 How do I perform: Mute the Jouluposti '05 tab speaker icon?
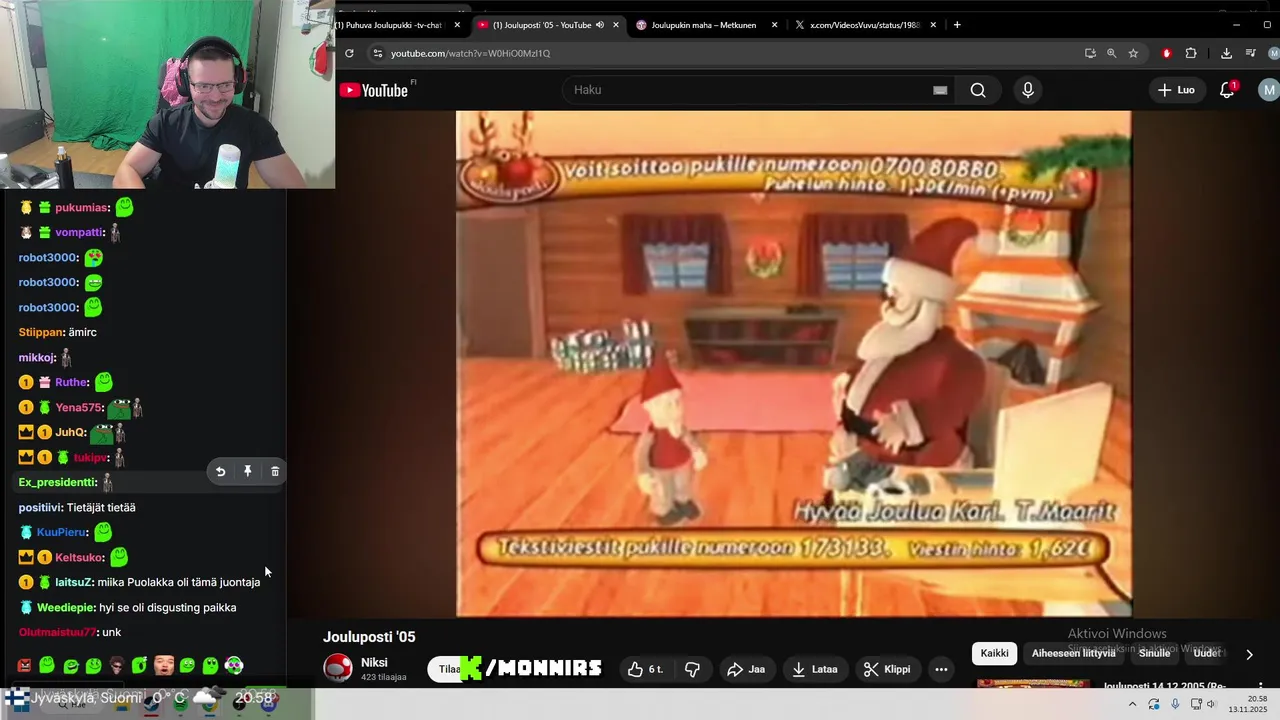[600, 25]
